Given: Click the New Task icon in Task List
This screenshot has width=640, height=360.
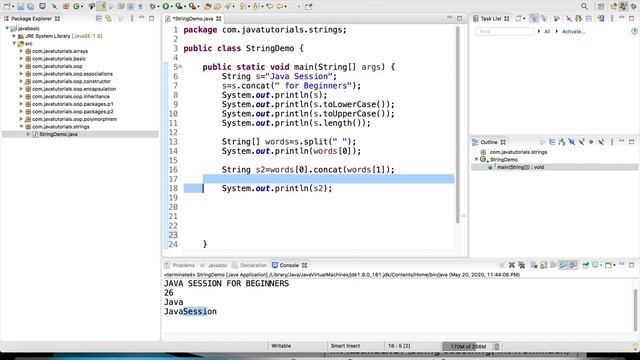Looking at the screenshot, I should coord(518,18).
